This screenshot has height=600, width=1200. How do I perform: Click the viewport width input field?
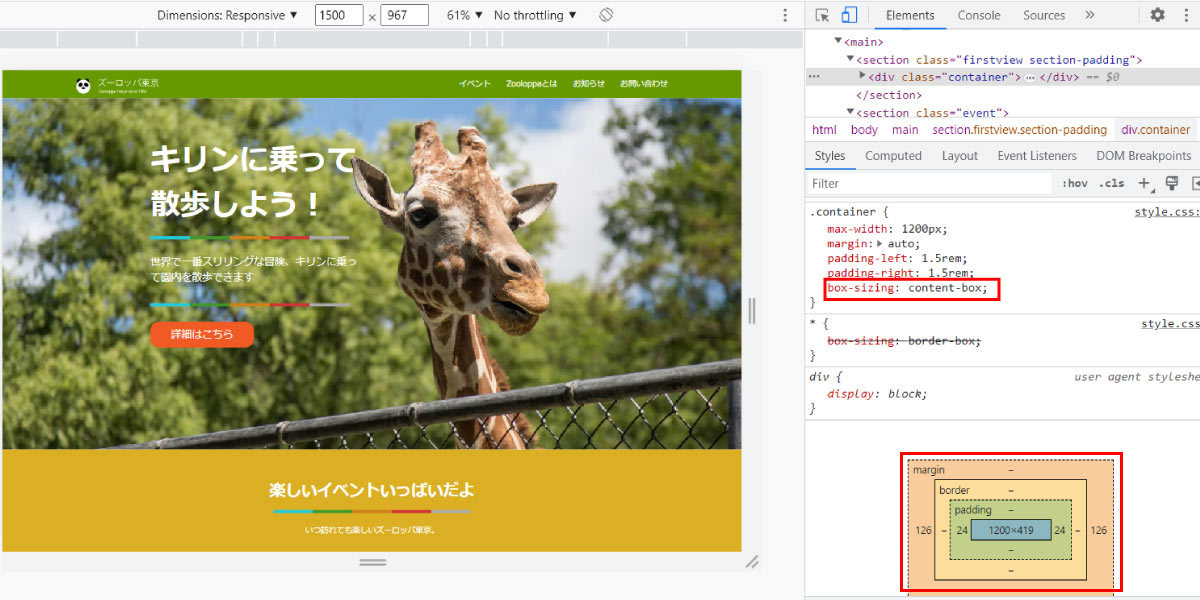click(x=339, y=15)
